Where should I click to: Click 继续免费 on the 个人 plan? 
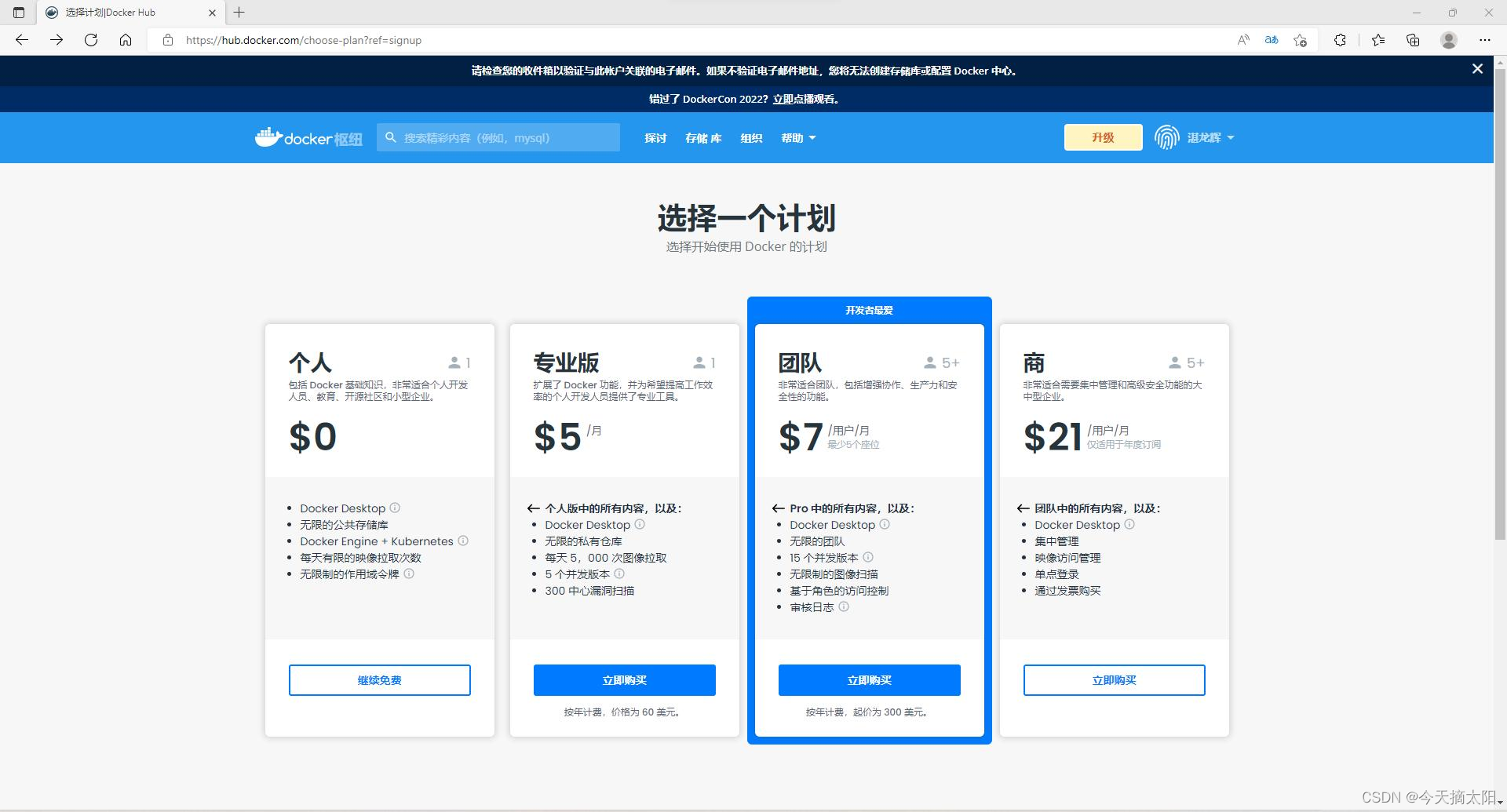click(x=380, y=680)
